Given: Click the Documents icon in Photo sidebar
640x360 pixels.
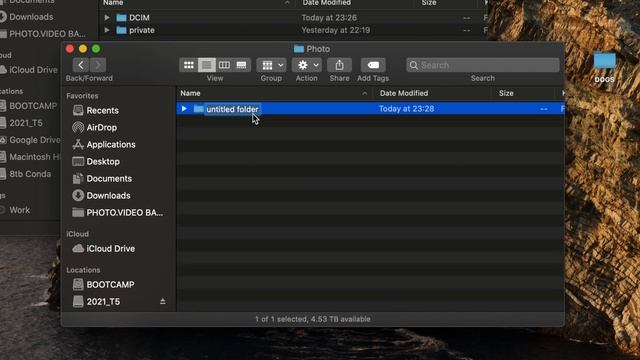Looking at the screenshot, I should 78,178.
